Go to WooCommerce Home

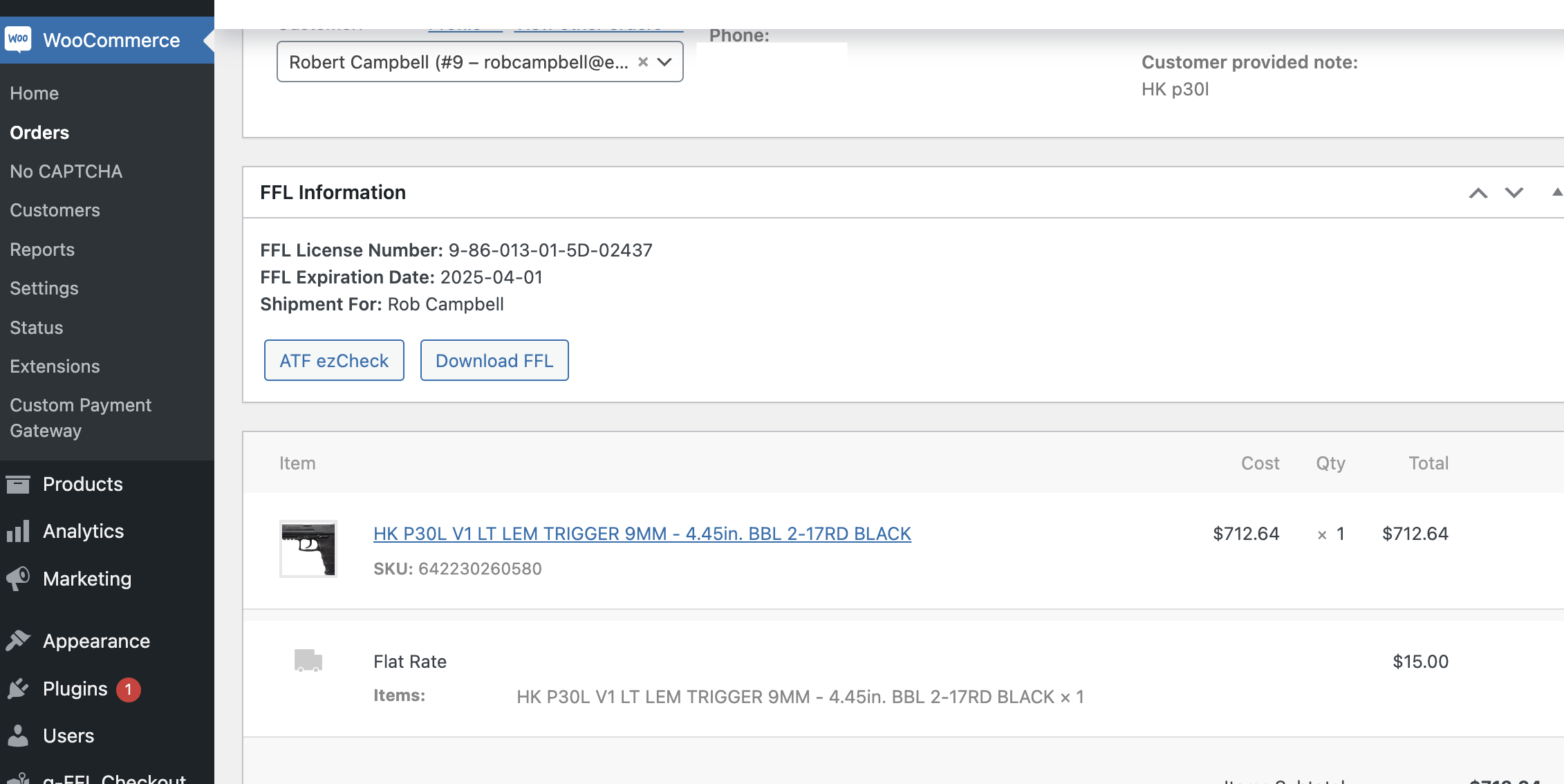tap(35, 93)
